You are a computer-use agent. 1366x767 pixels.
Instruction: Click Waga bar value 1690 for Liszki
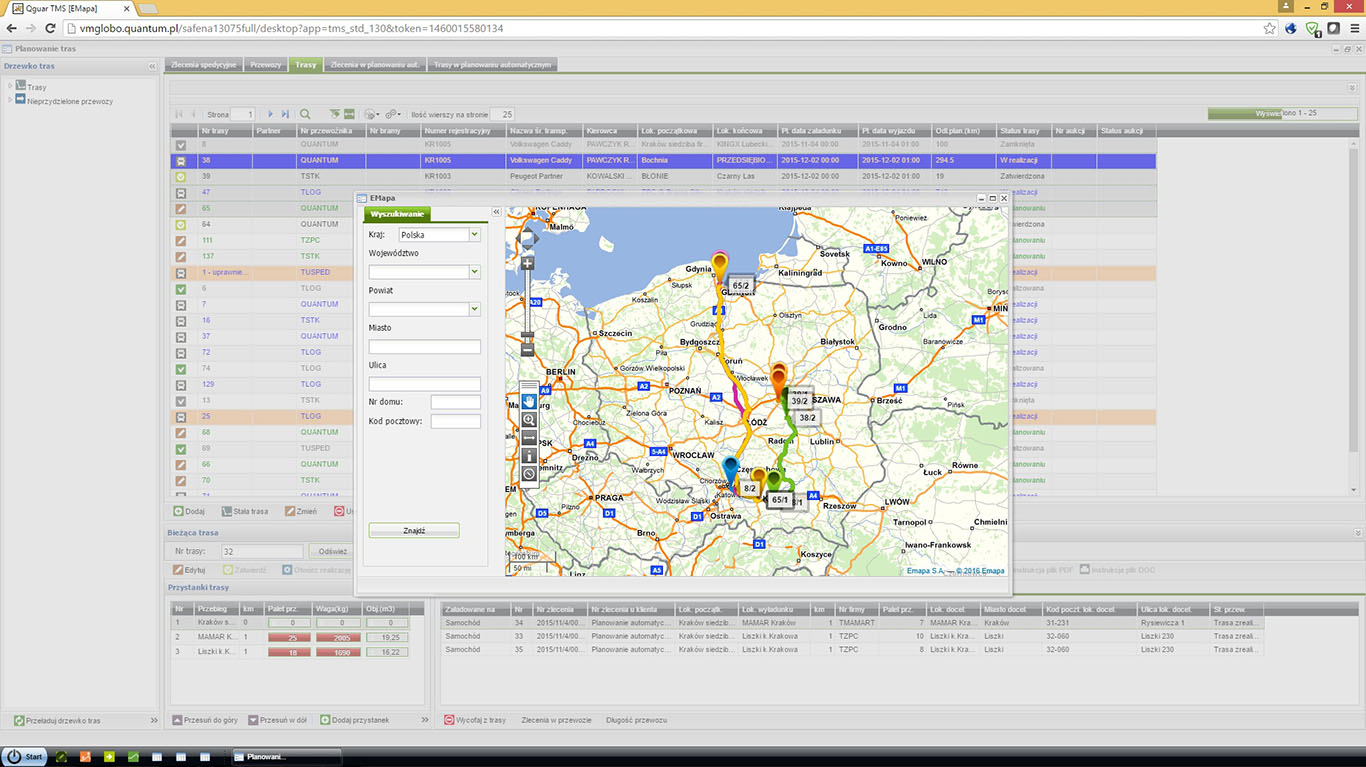click(338, 651)
